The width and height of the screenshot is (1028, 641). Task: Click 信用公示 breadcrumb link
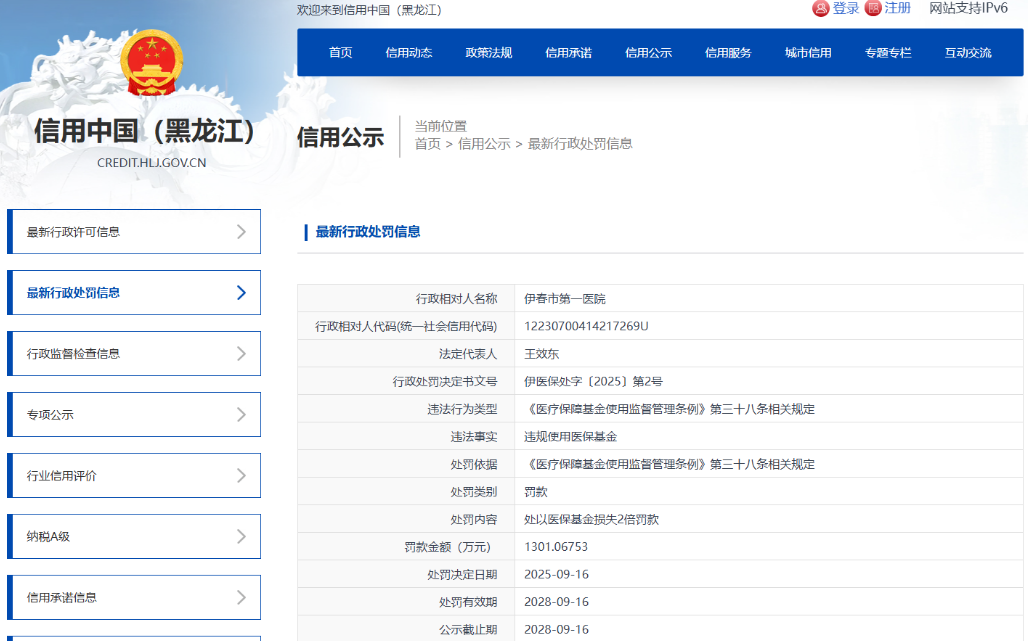(484, 144)
